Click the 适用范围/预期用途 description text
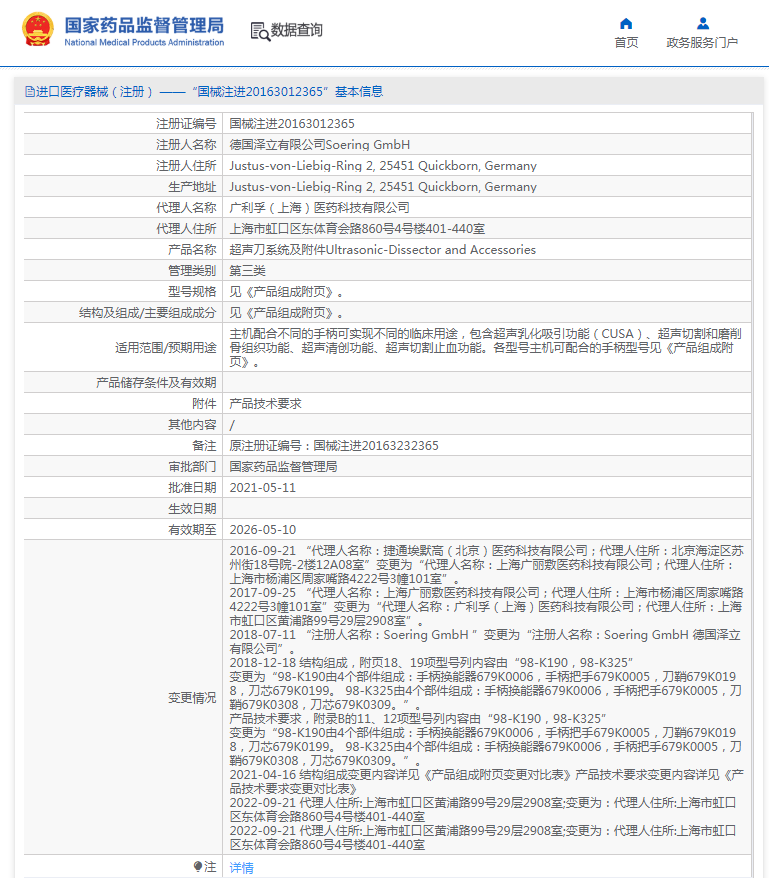 (486, 348)
